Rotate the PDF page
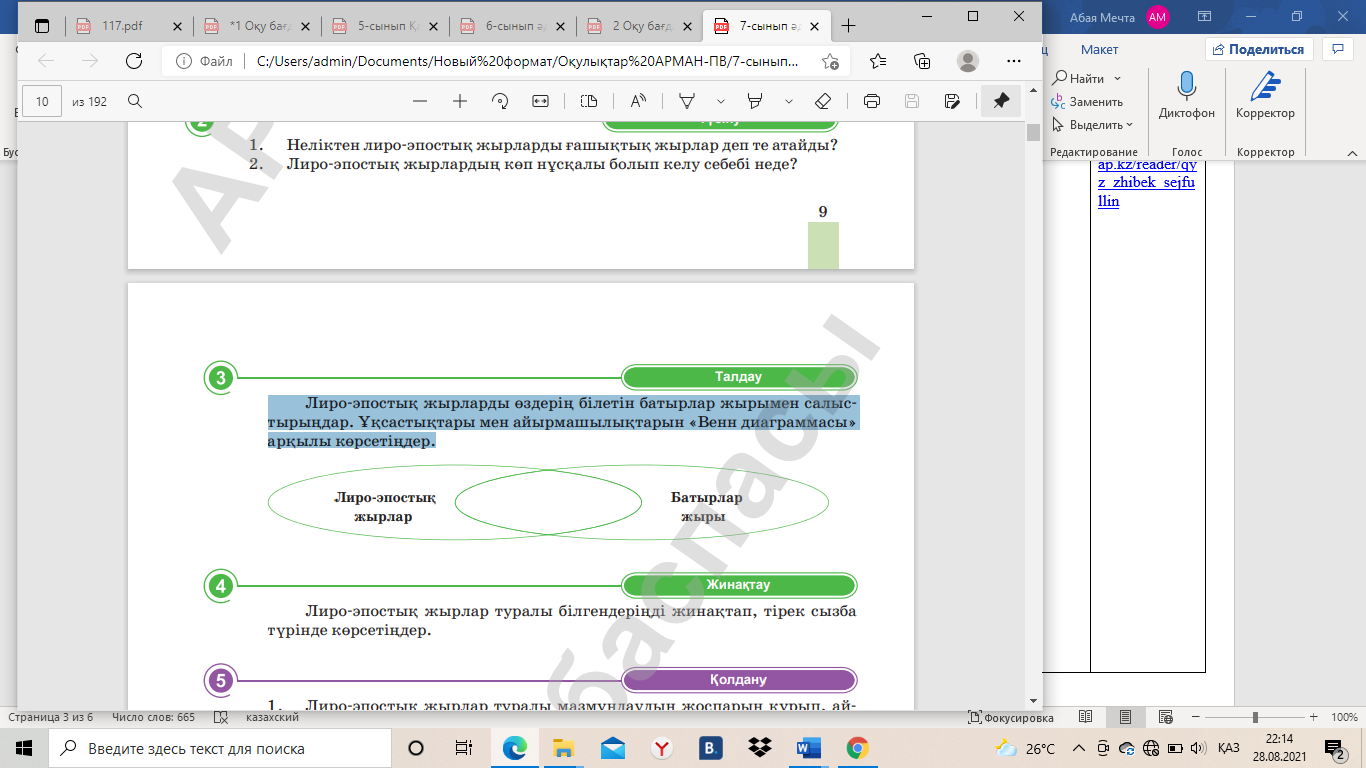The image size is (1366, 768). [x=501, y=101]
